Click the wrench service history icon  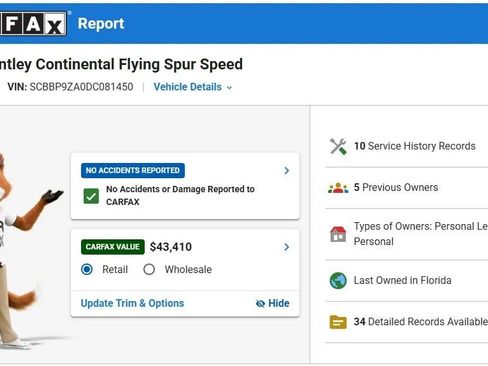[338, 146]
